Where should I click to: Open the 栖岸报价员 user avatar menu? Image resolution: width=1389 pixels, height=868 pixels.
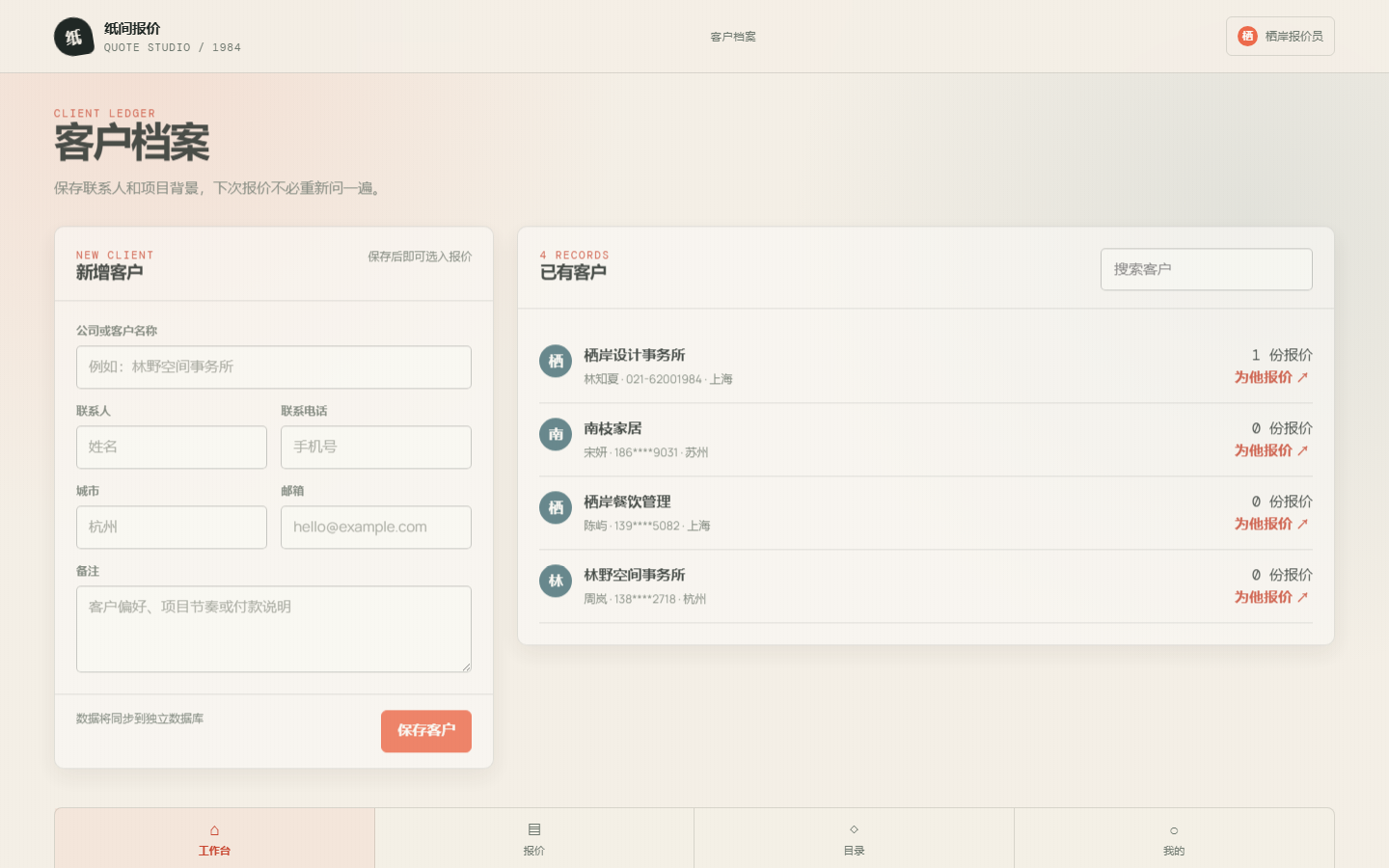1280,36
